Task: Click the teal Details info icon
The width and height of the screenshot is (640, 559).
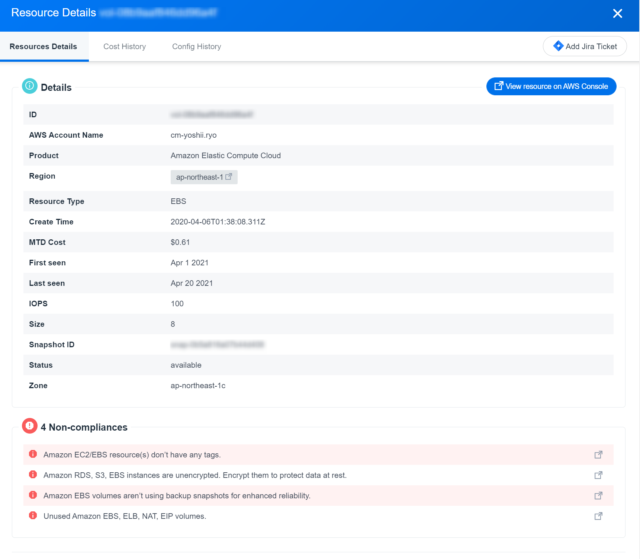Action: click(29, 86)
